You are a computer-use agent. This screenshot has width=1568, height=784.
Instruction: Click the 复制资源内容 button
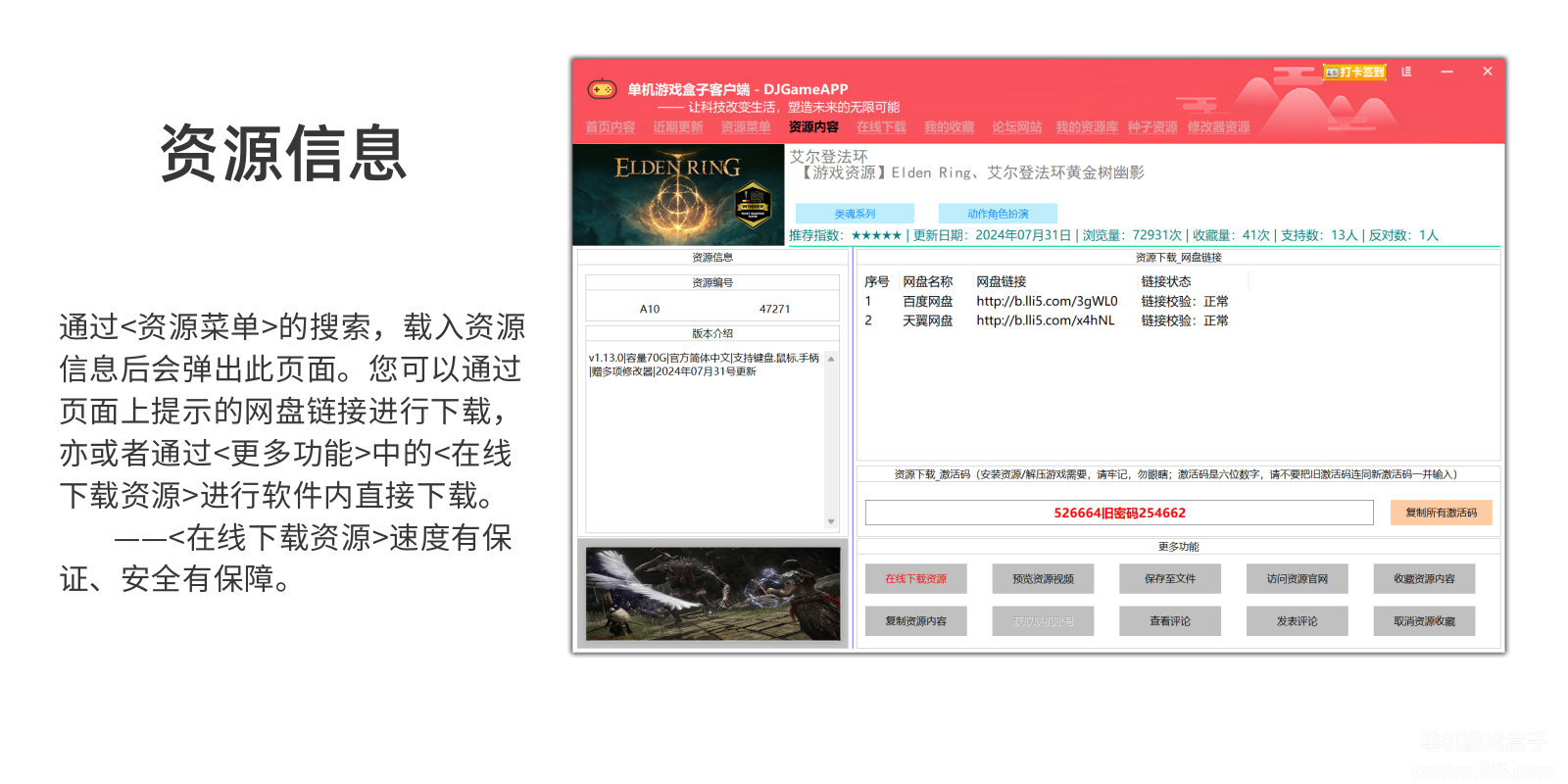click(915, 621)
